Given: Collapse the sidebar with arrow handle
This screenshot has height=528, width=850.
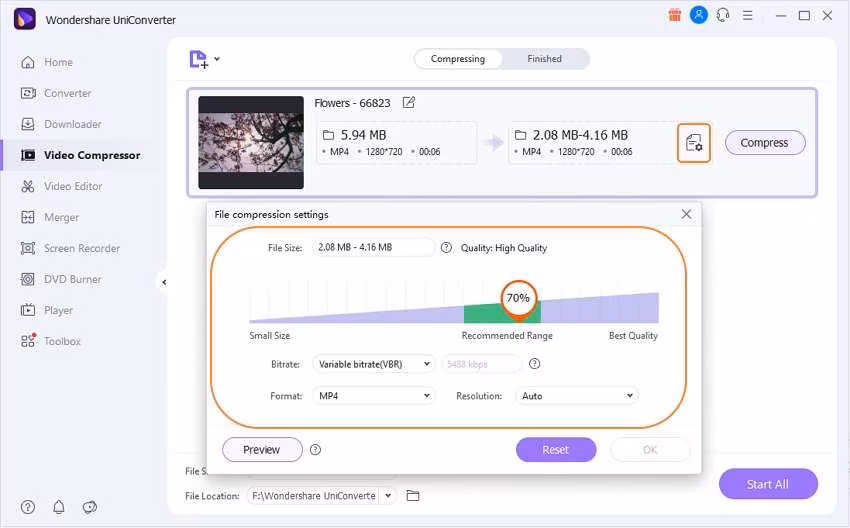Looking at the screenshot, I should tap(164, 282).
